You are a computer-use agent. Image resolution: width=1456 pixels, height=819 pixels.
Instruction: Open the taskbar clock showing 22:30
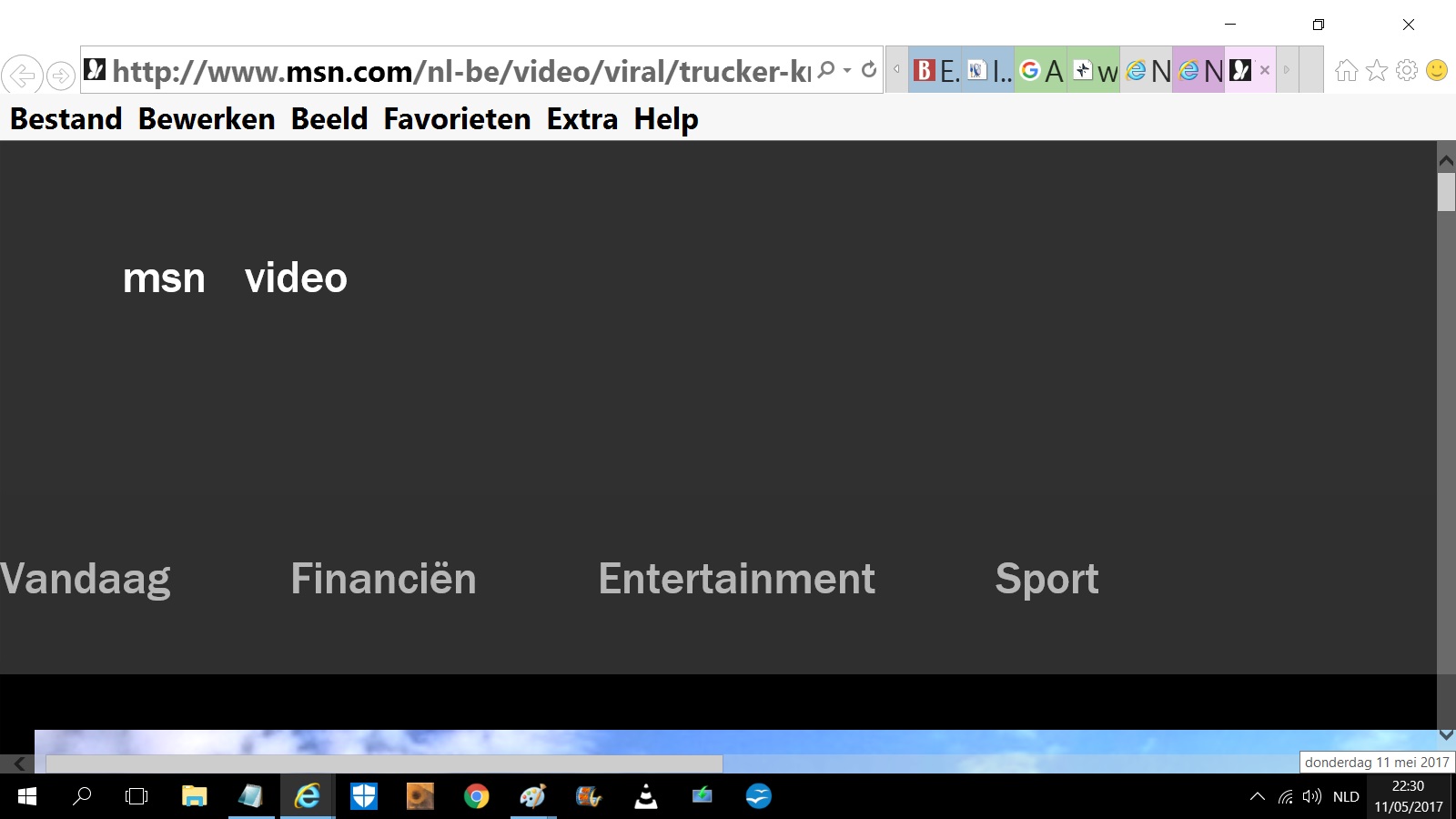pos(1409,797)
